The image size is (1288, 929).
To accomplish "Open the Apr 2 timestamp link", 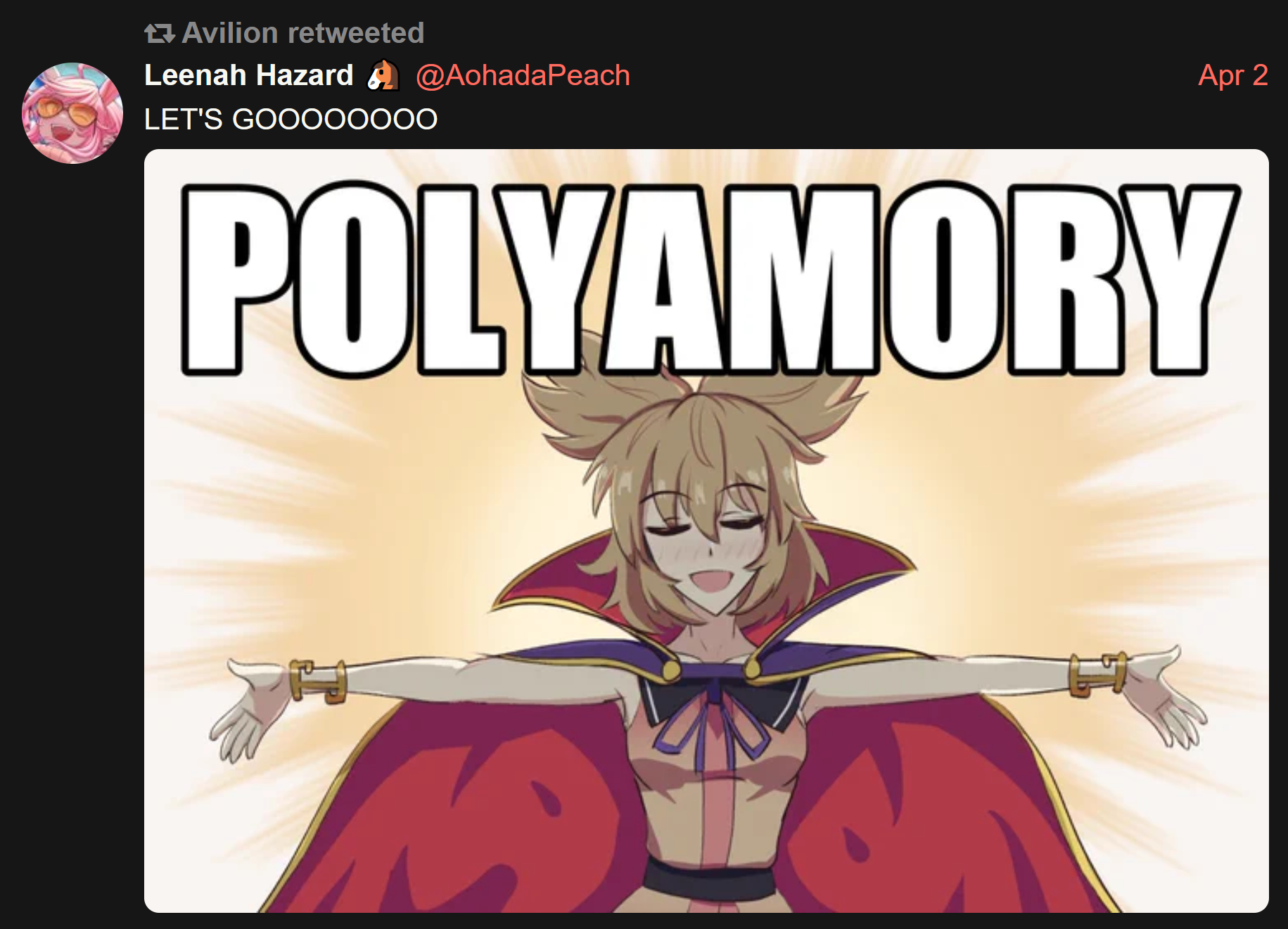I will click(1233, 75).
